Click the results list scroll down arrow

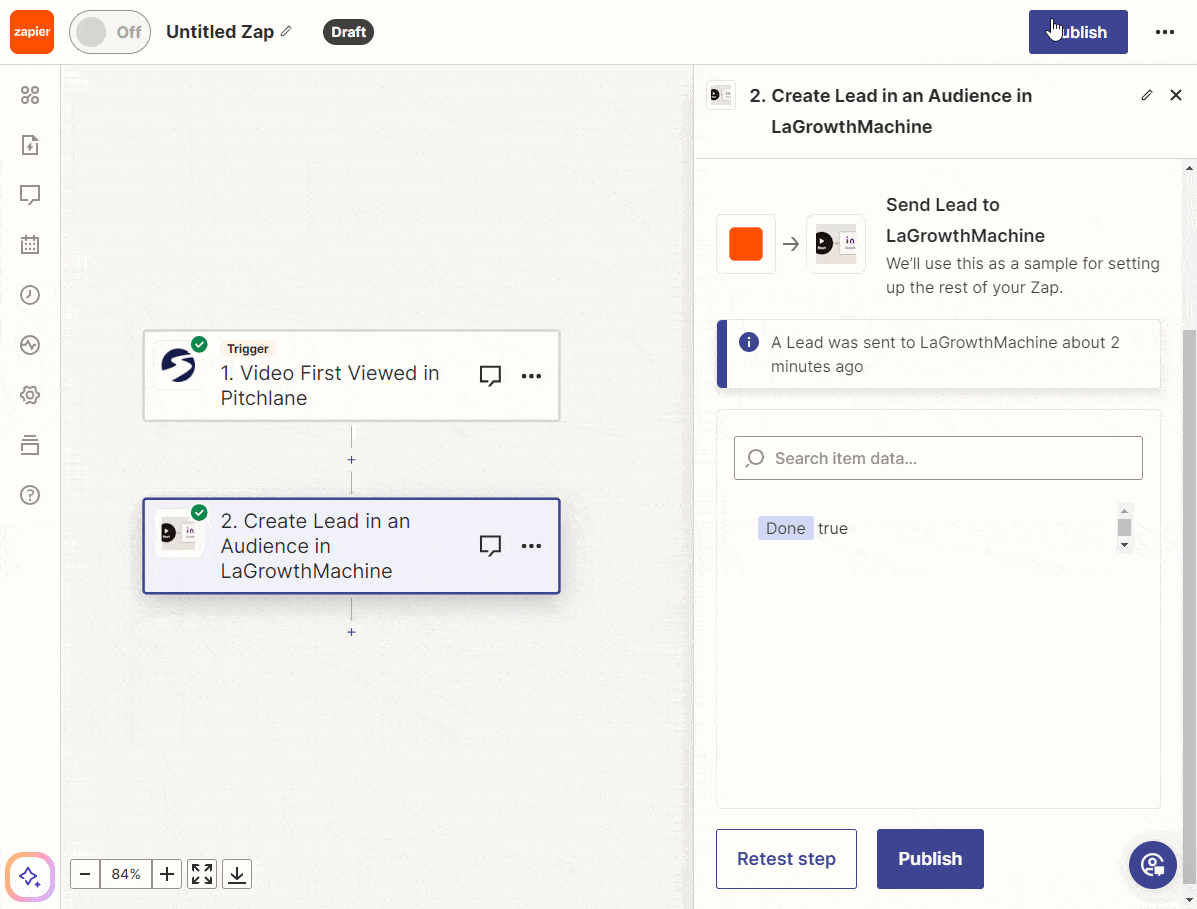[1124, 545]
